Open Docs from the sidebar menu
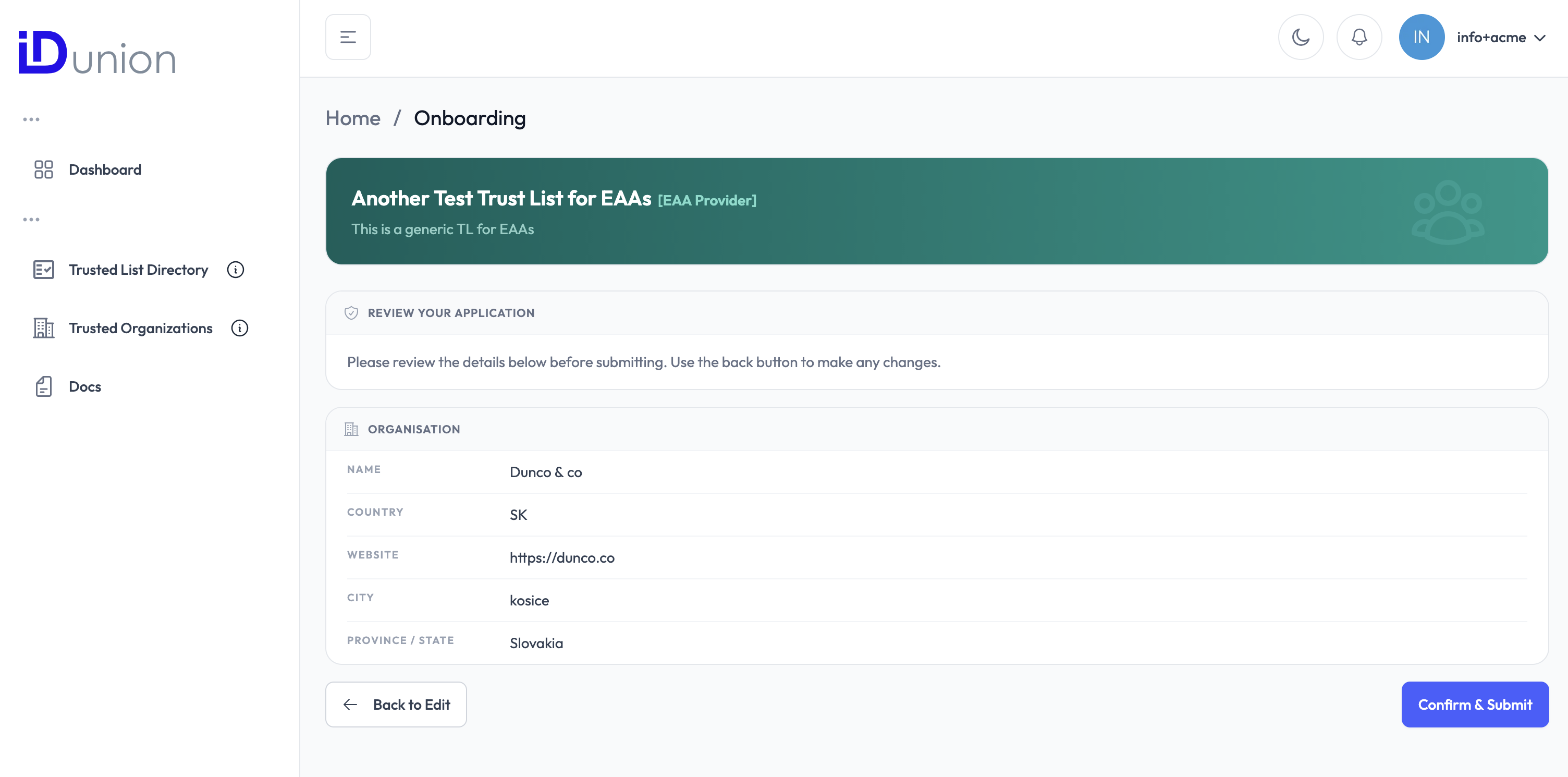 point(84,386)
